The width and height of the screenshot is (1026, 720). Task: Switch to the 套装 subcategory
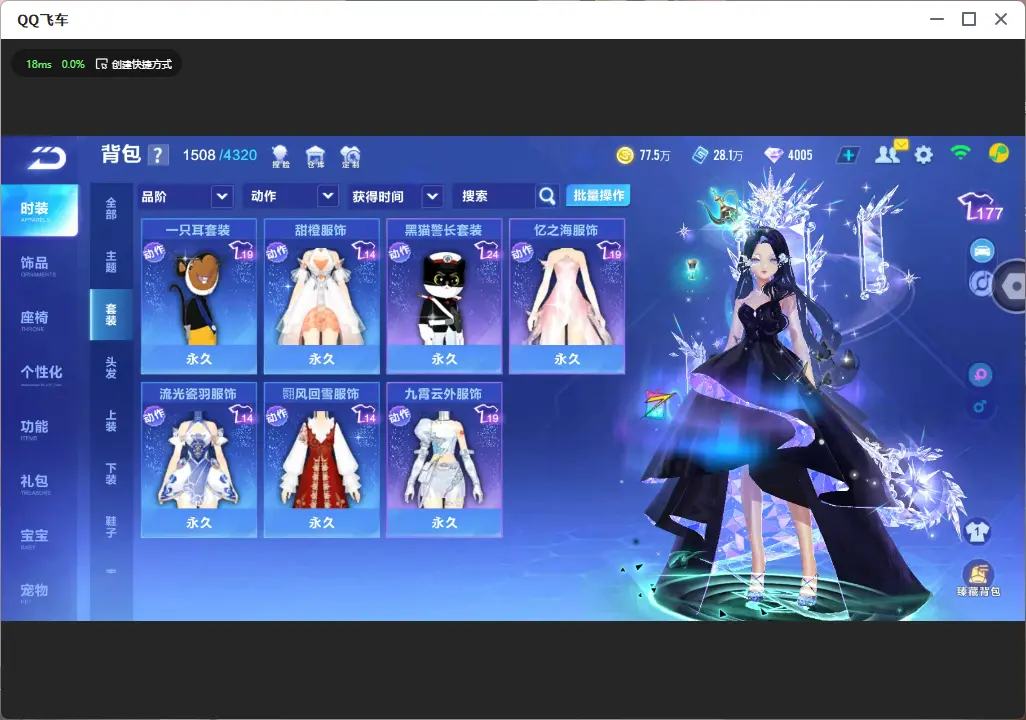point(111,315)
